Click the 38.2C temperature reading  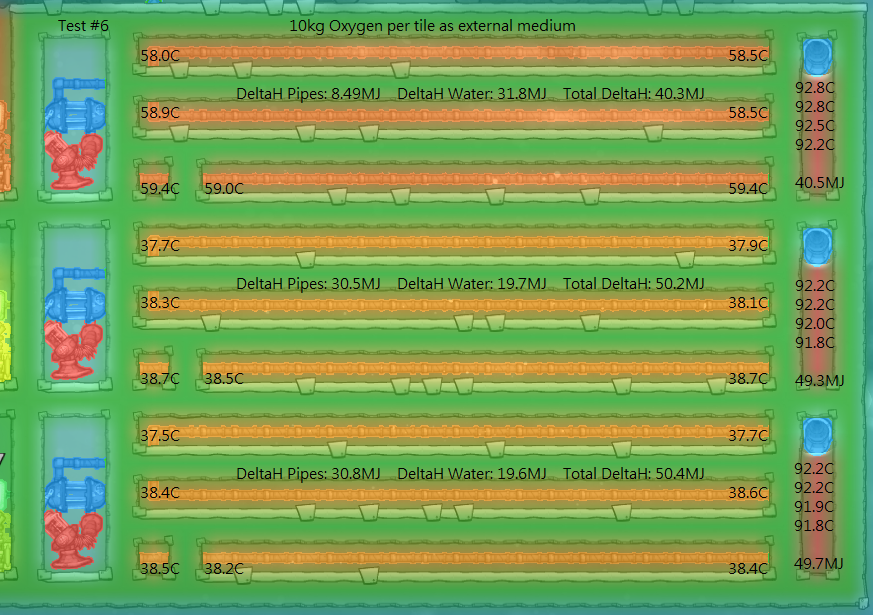pyautogui.click(x=224, y=568)
